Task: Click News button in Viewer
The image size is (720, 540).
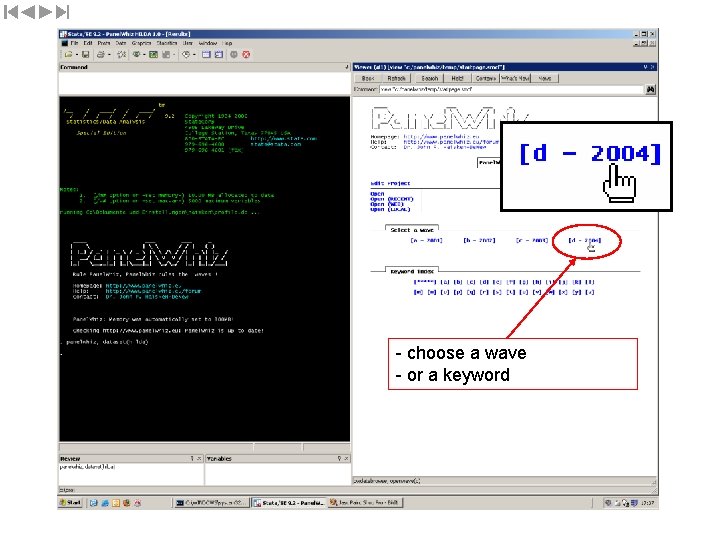Action: coord(545,79)
